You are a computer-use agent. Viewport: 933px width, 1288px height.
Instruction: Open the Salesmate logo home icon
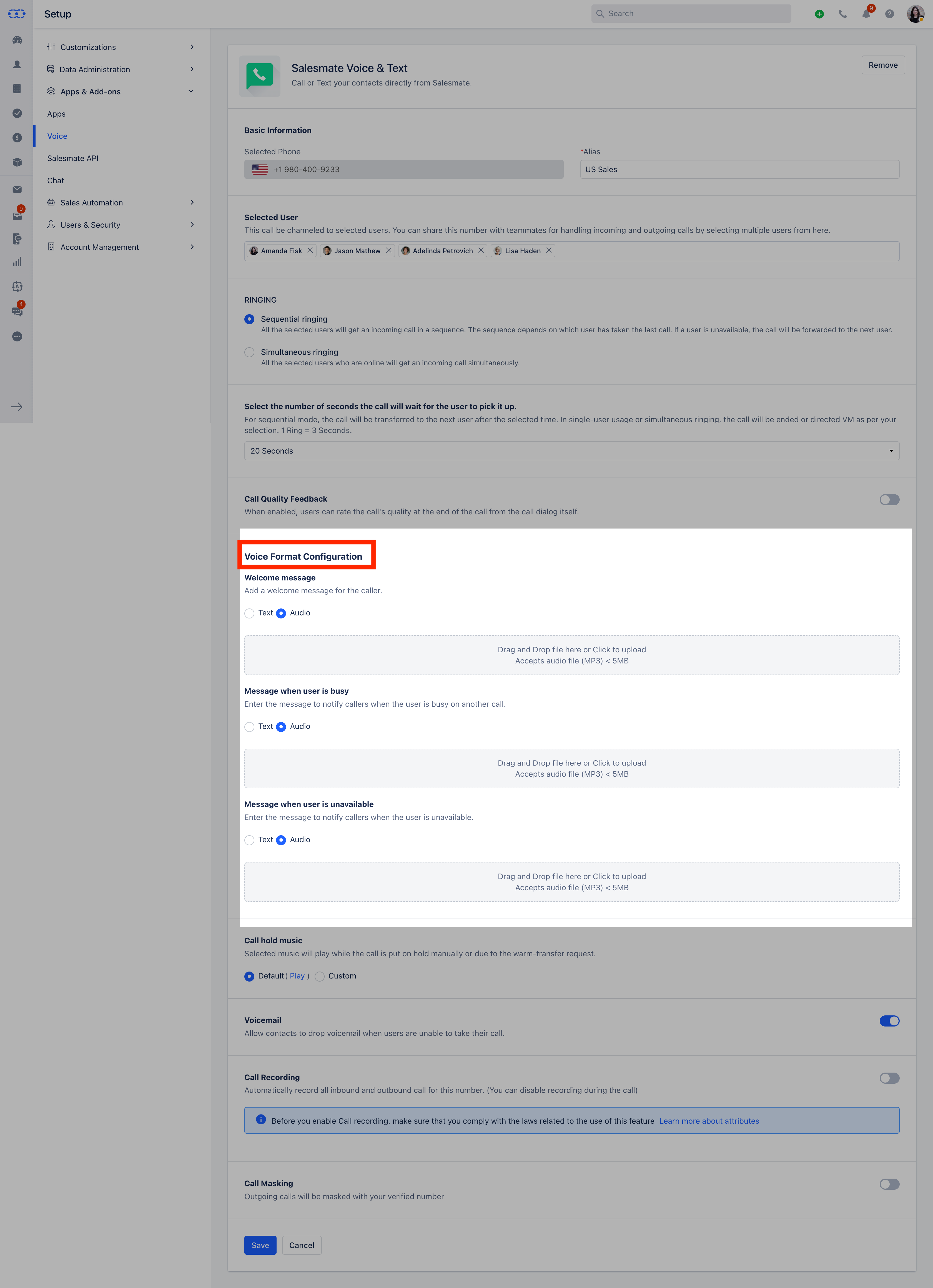point(16,14)
